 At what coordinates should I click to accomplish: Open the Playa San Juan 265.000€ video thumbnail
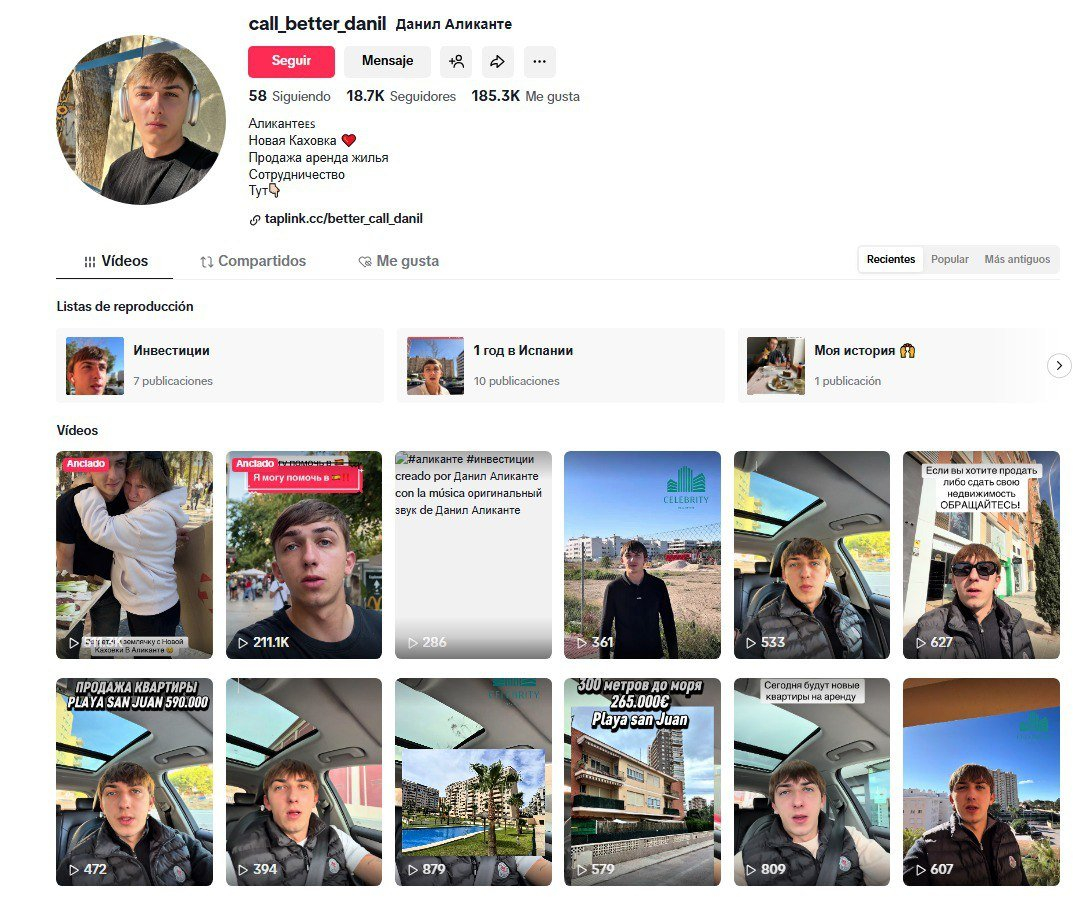click(x=642, y=782)
